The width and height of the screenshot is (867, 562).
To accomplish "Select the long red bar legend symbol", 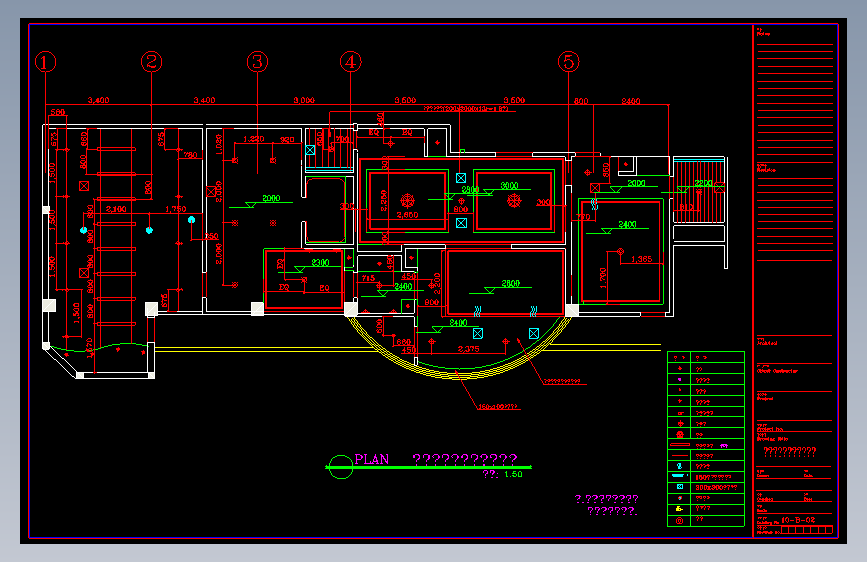I will [680, 444].
